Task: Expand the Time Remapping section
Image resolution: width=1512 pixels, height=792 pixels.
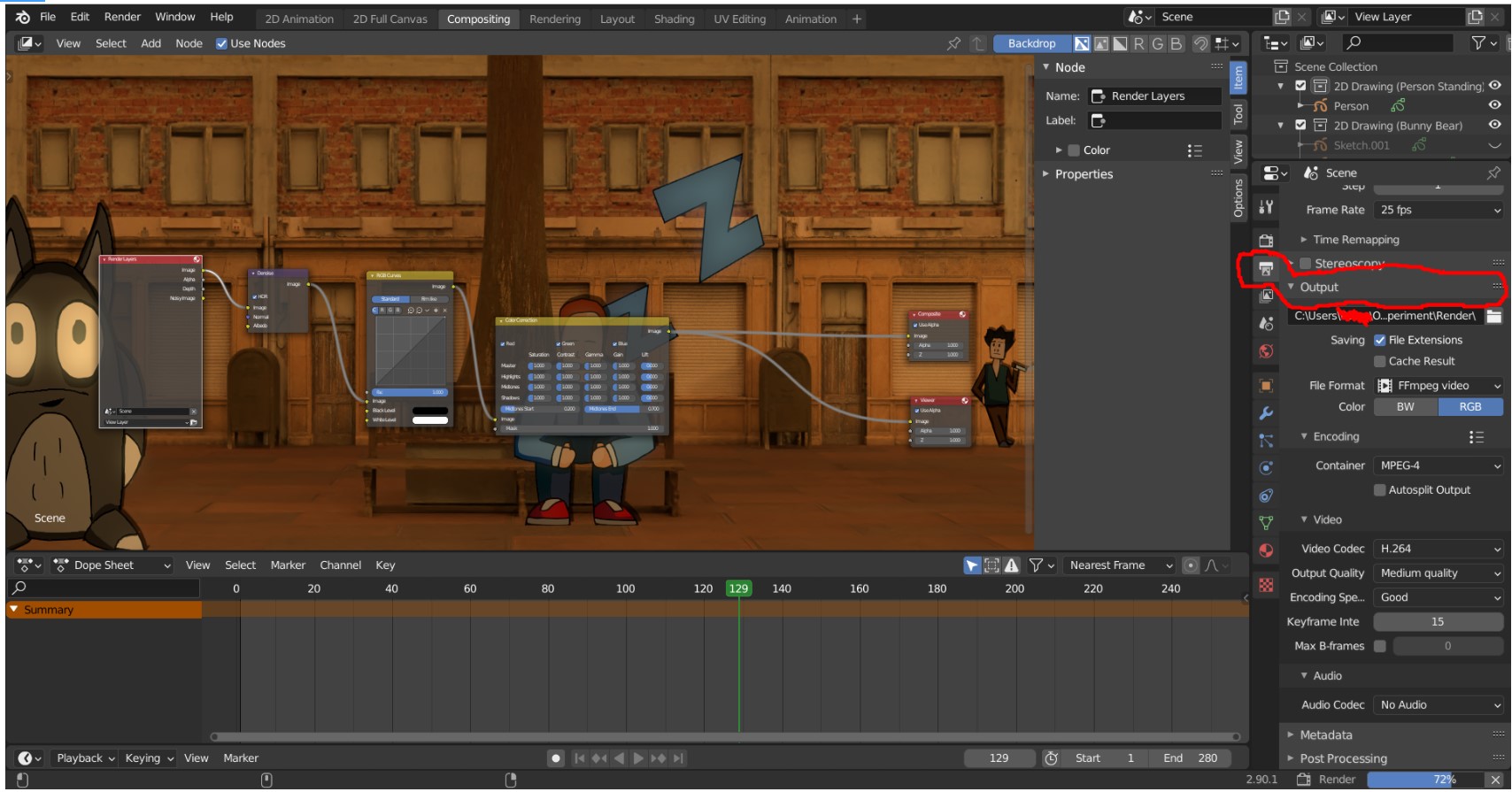Action: point(1355,240)
